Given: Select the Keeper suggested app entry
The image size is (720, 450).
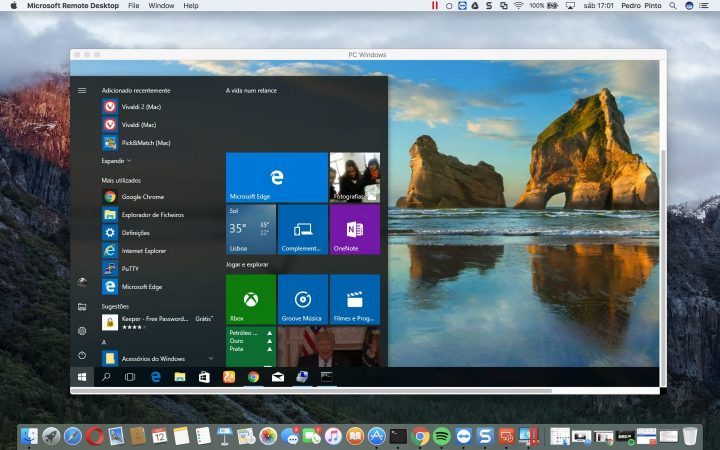Looking at the screenshot, I should point(155,322).
